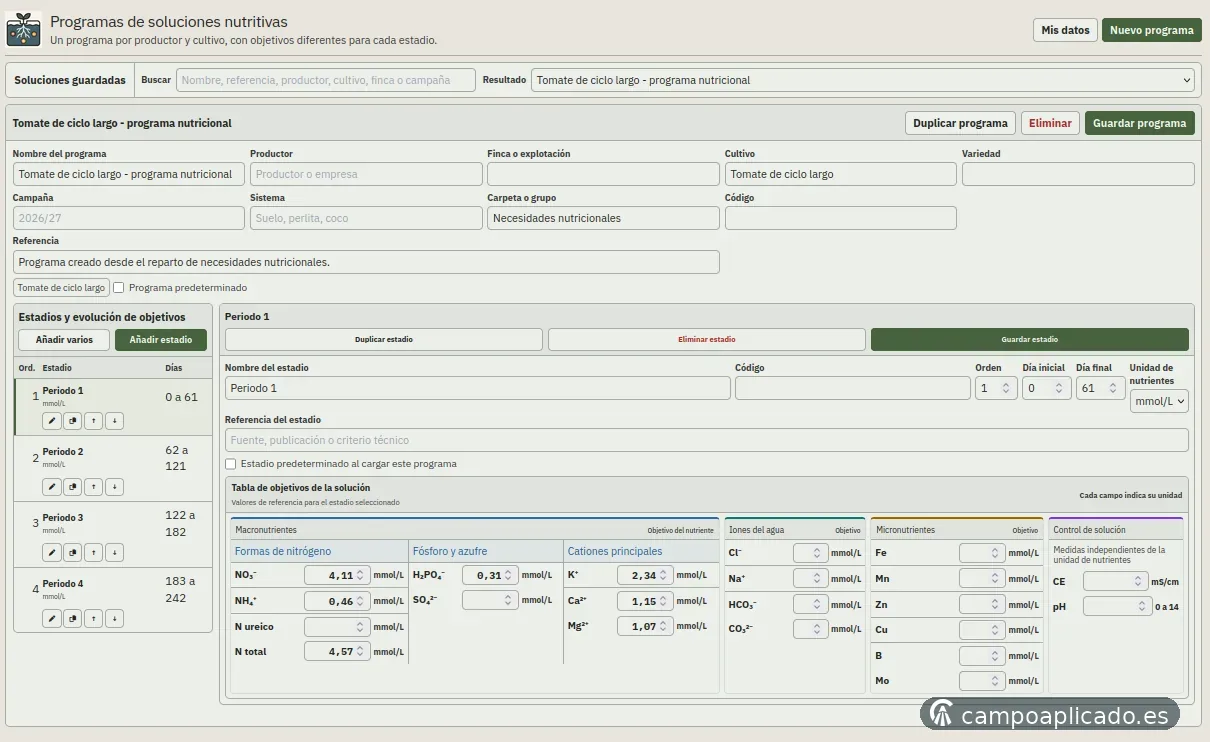Click the CE value field
This screenshot has width=1210, height=742.
pos(1115,581)
